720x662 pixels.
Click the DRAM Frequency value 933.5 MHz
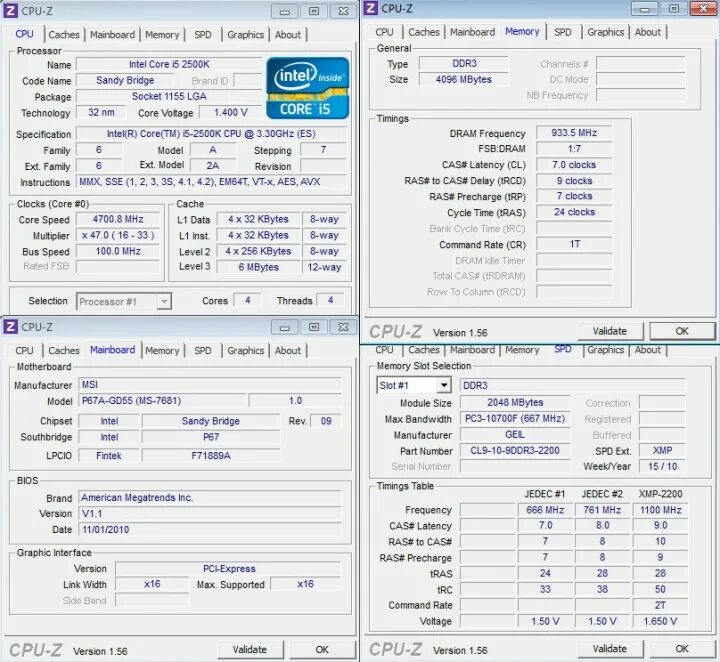(574, 133)
